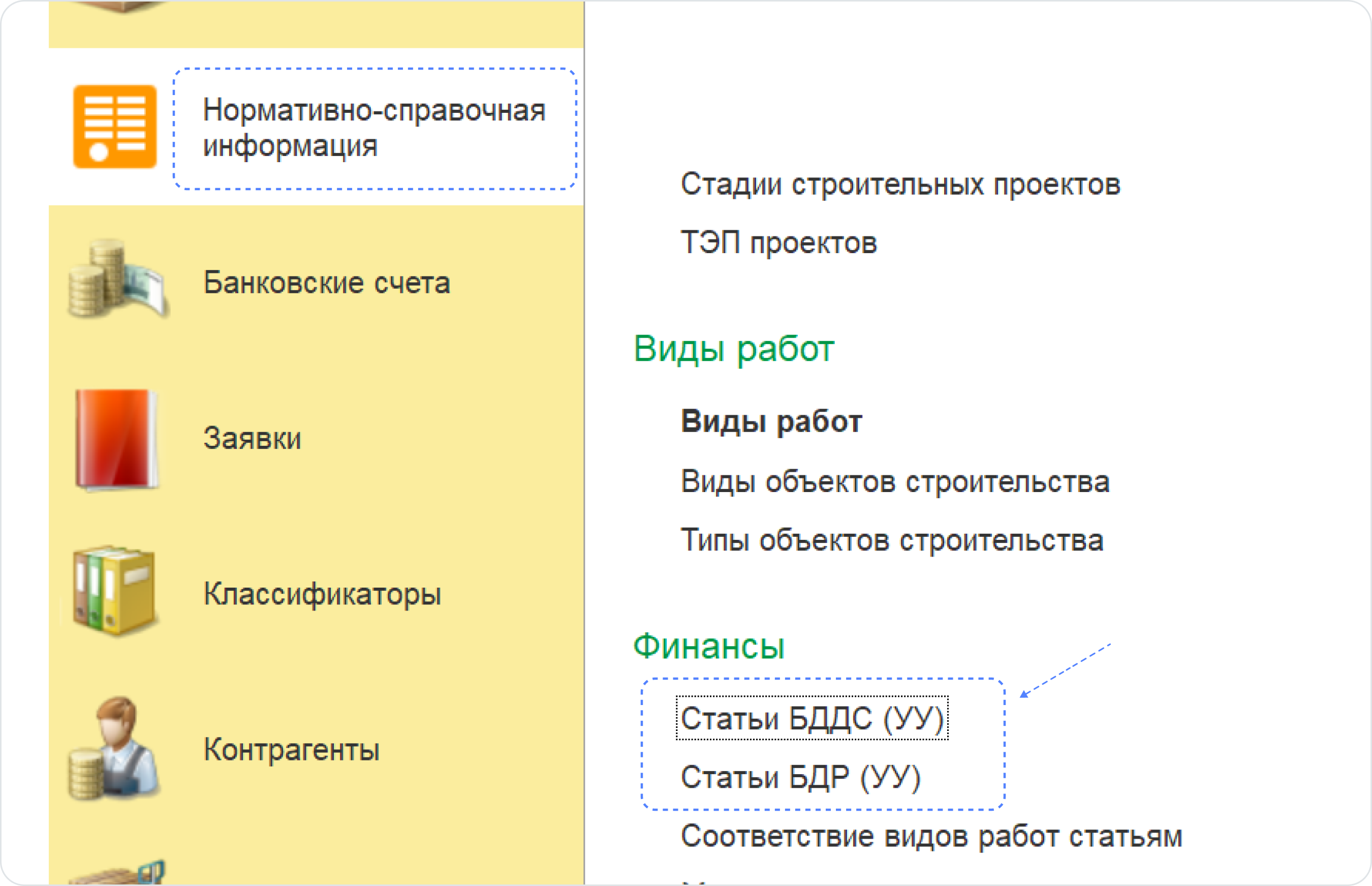Open the ТЭП проектов link
The height and width of the screenshot is (886, 1372).
778,243
